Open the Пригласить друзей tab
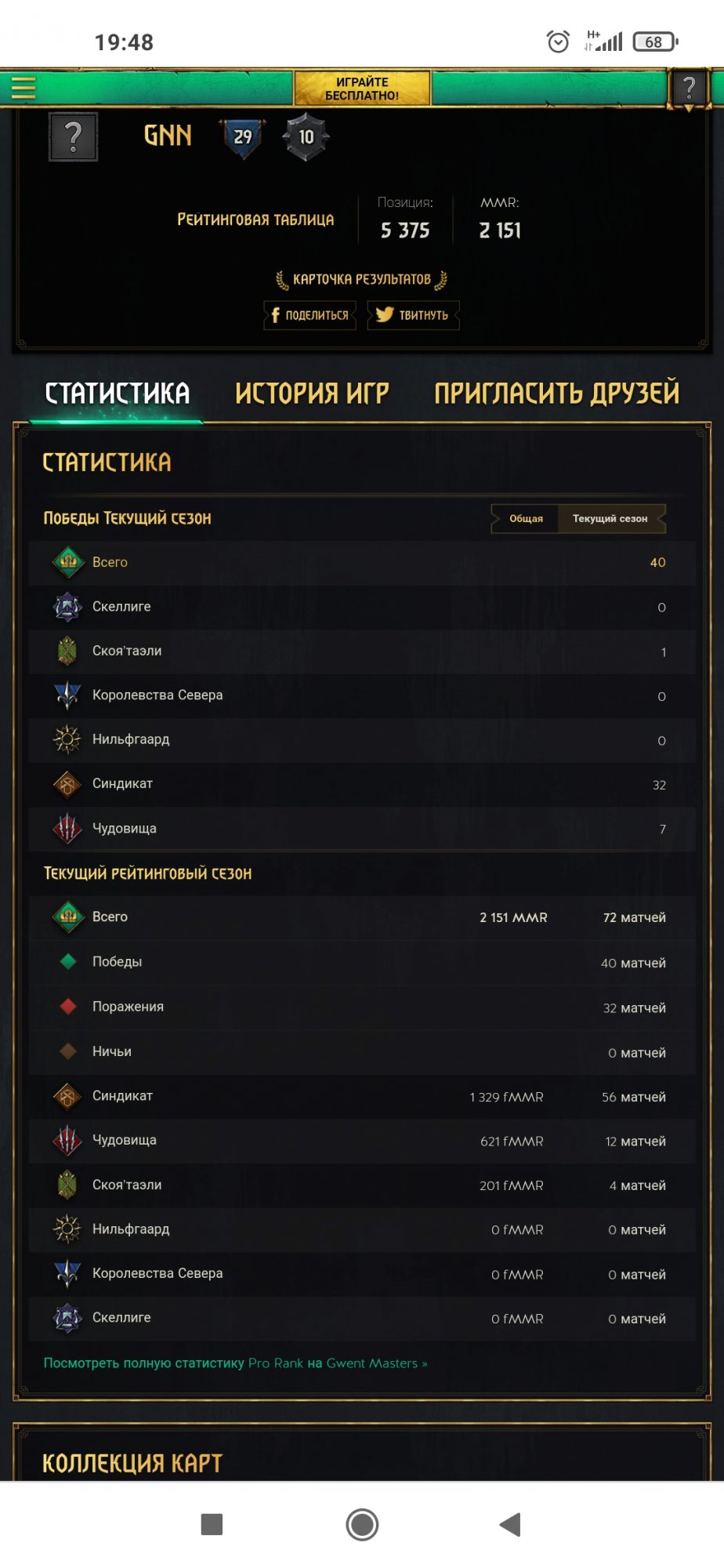The height and width of the screenshot is (1568, 724). pos(556,393)
